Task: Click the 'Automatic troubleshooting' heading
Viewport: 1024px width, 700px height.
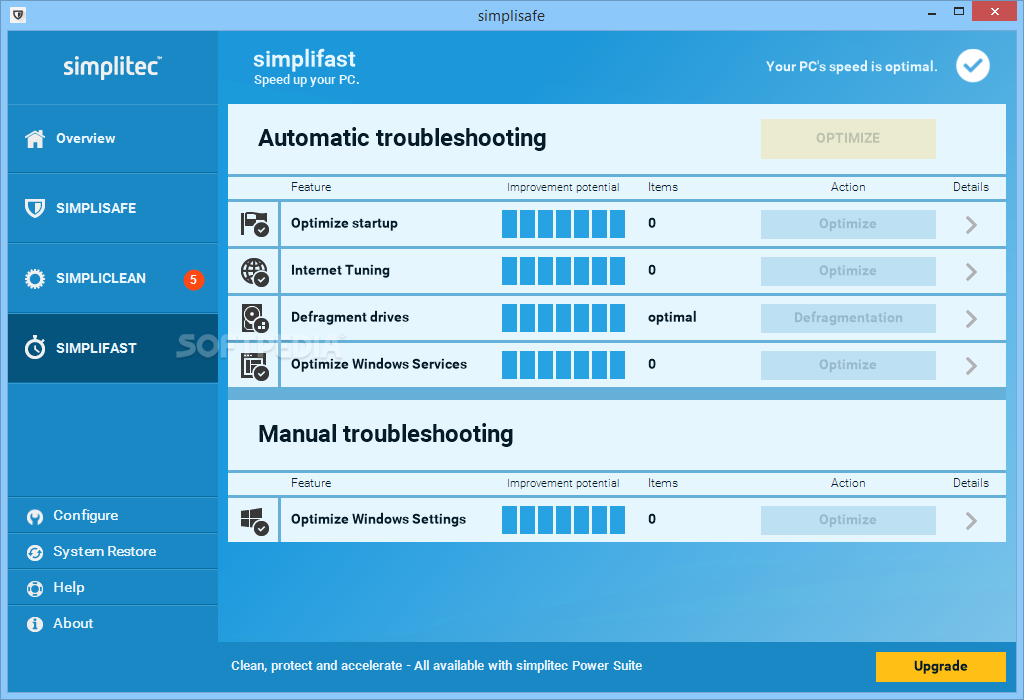Action: coord(402,138)
